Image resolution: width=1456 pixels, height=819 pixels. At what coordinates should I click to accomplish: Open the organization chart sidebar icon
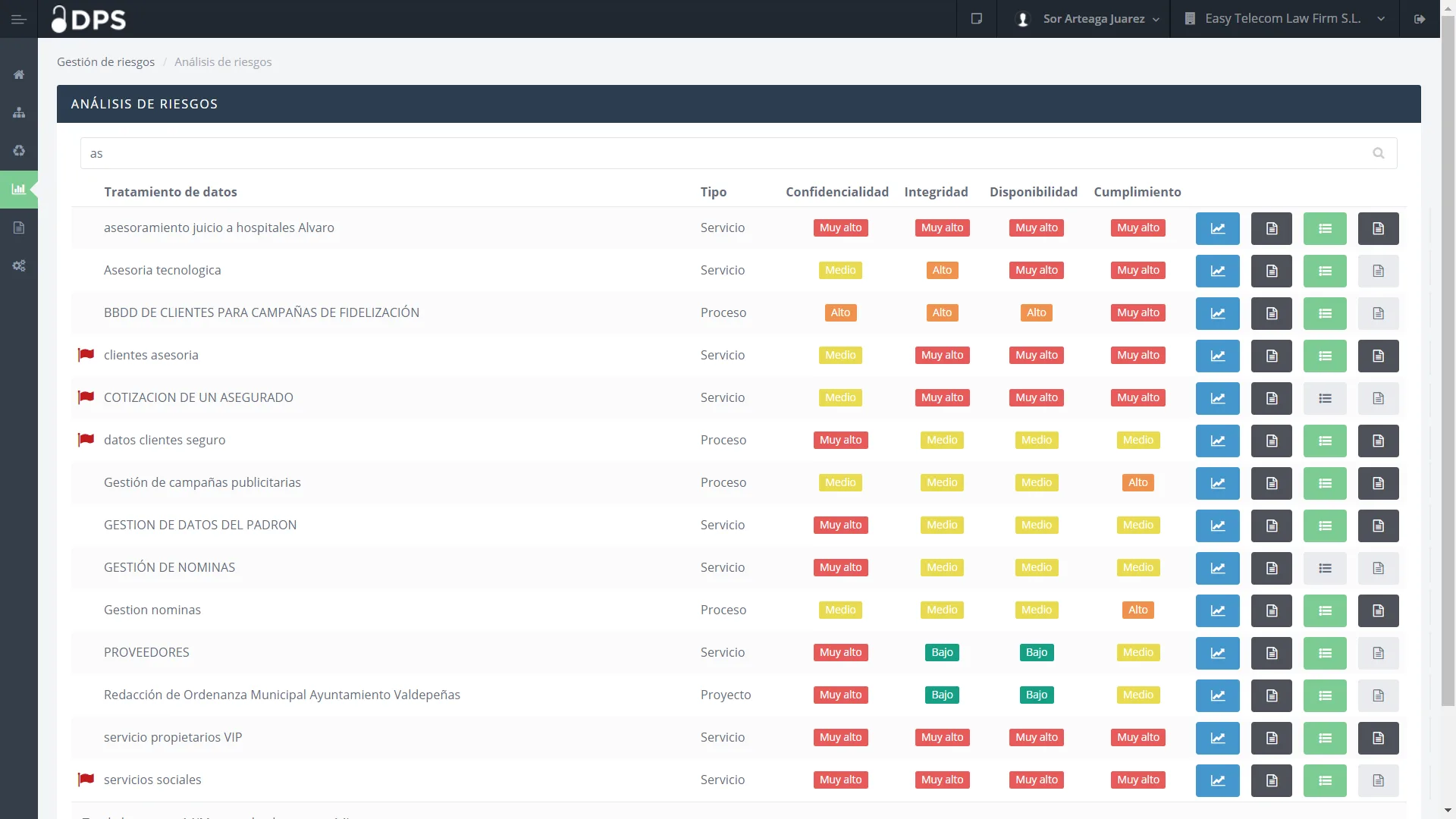point(19,113)
